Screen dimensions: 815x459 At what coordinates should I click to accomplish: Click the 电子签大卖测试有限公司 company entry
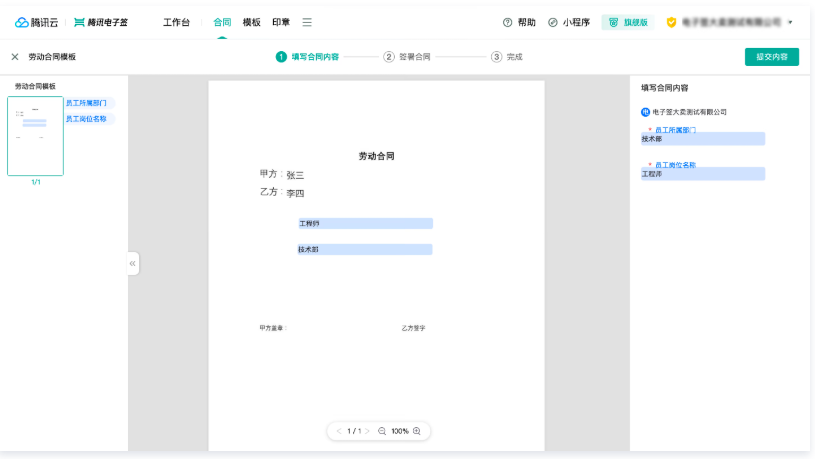(x=684, y=112)
